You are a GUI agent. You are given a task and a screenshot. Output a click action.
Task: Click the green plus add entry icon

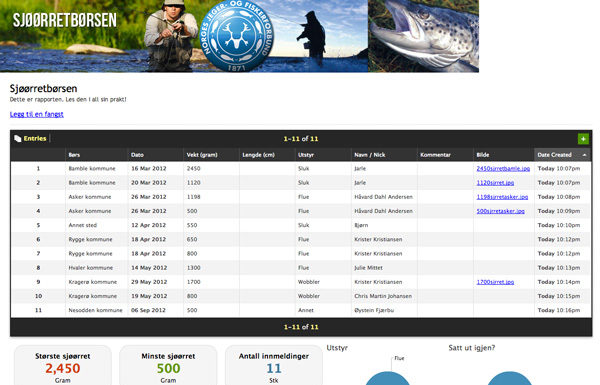[583, 139]
